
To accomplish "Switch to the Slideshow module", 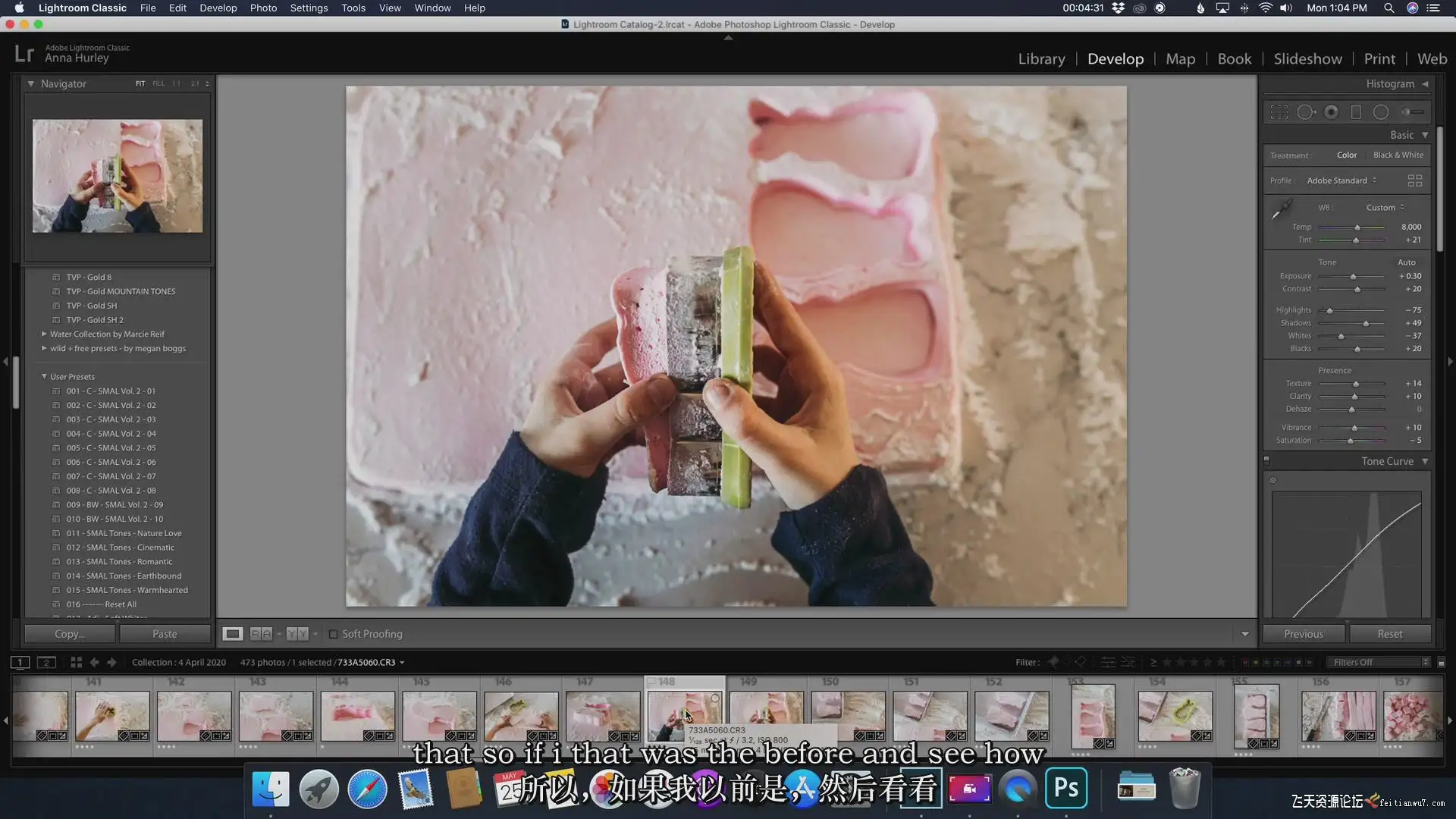I will pos(1307,58).
